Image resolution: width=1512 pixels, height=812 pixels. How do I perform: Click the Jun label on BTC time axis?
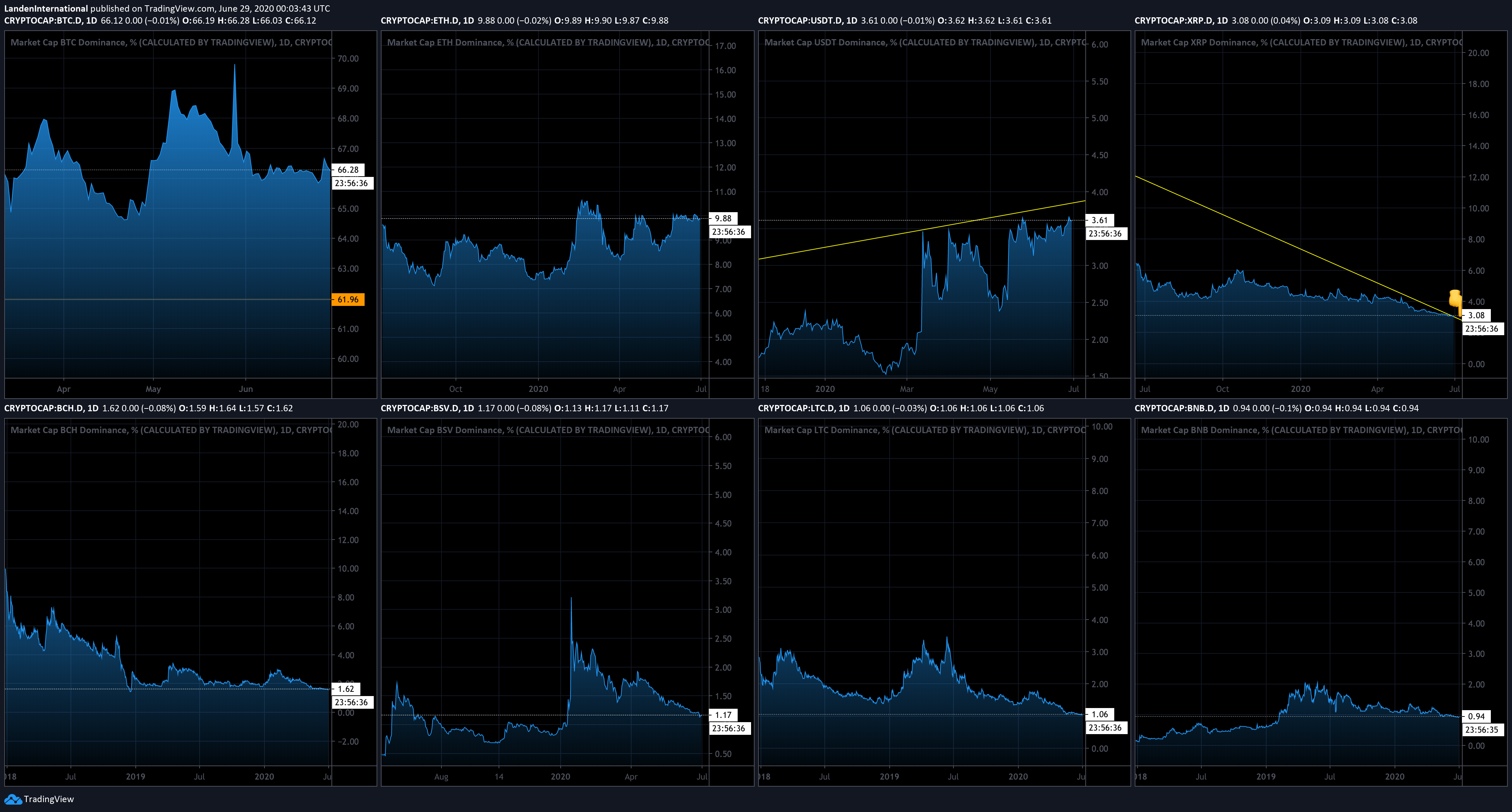(246, 389)
